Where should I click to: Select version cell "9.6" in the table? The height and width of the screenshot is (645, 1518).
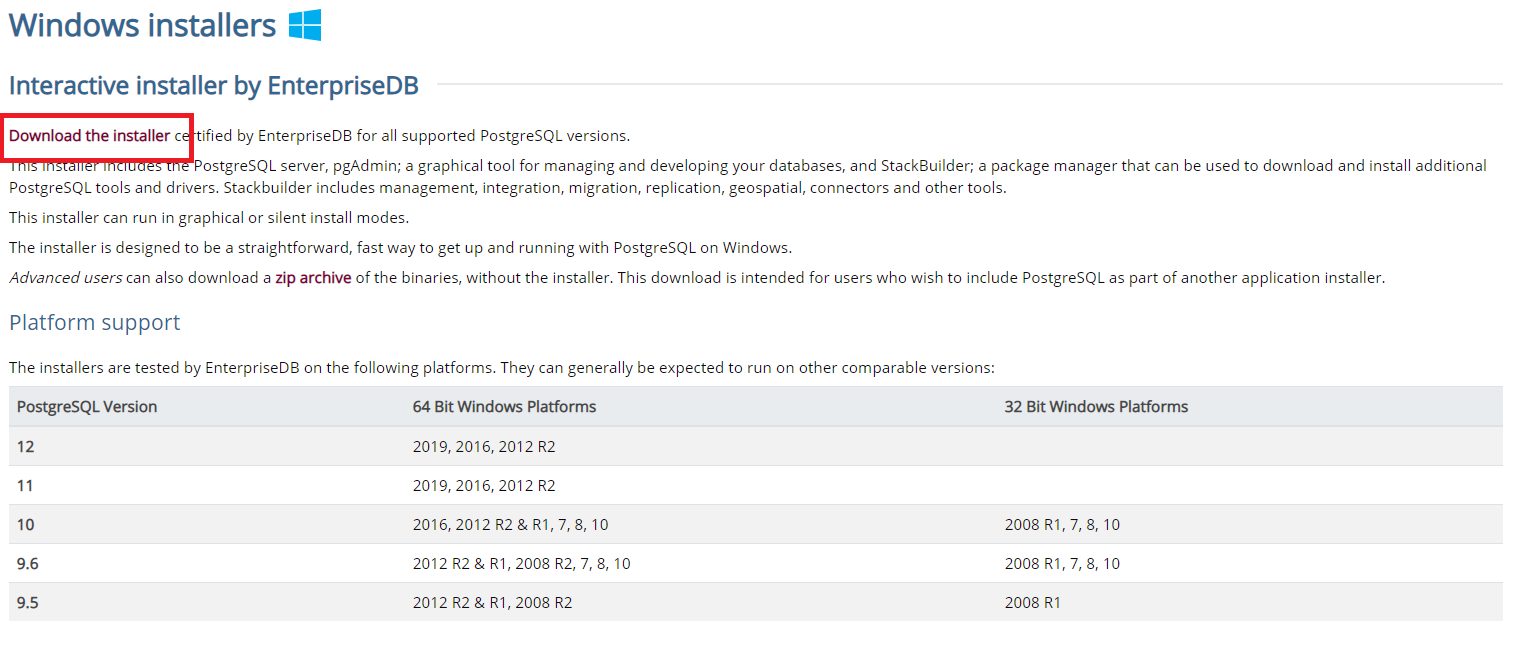pyautogui.click(x=27, y=564)
